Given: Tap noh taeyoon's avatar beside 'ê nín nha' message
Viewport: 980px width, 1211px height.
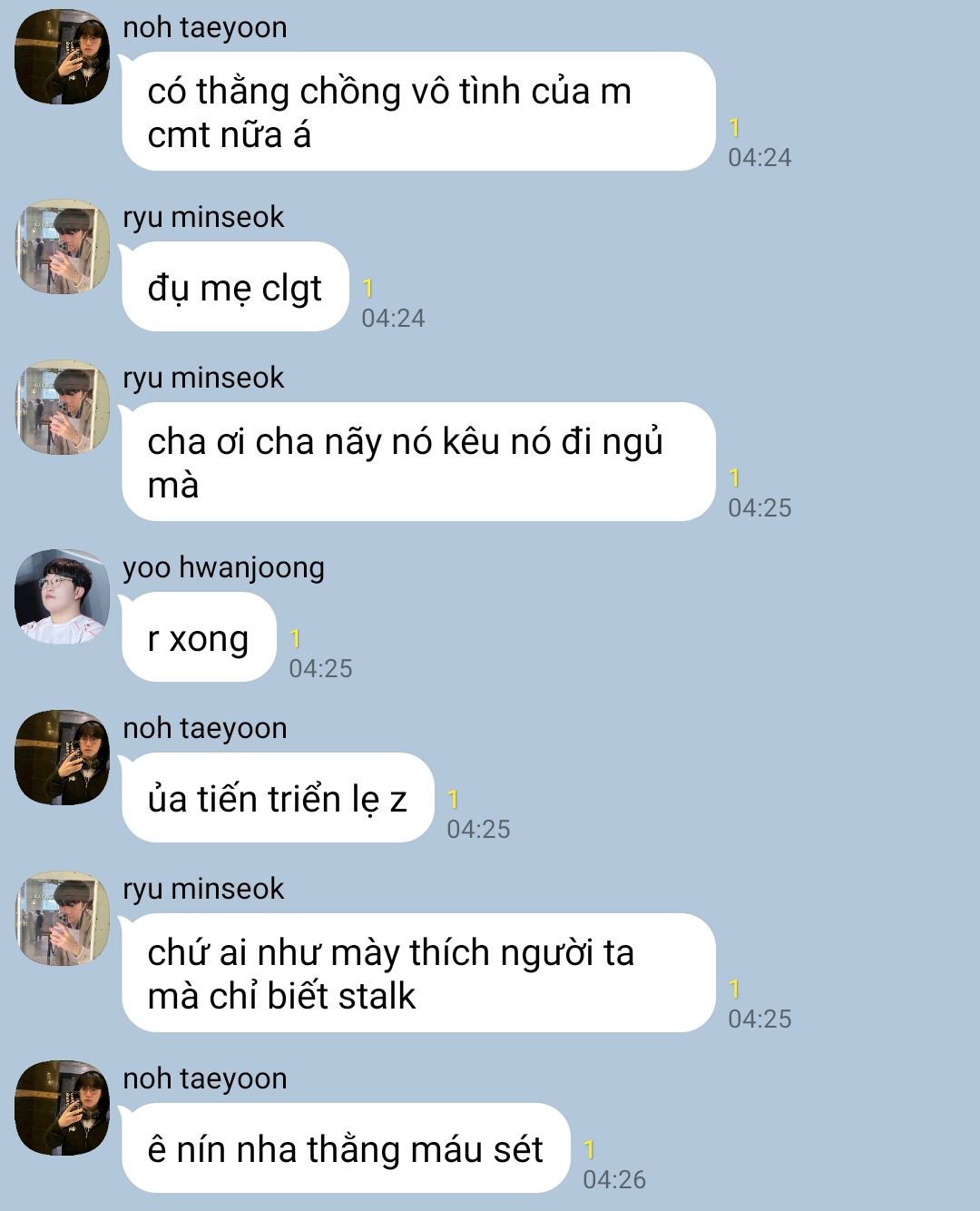Looking at the screenshot, I should point(63,1108).
